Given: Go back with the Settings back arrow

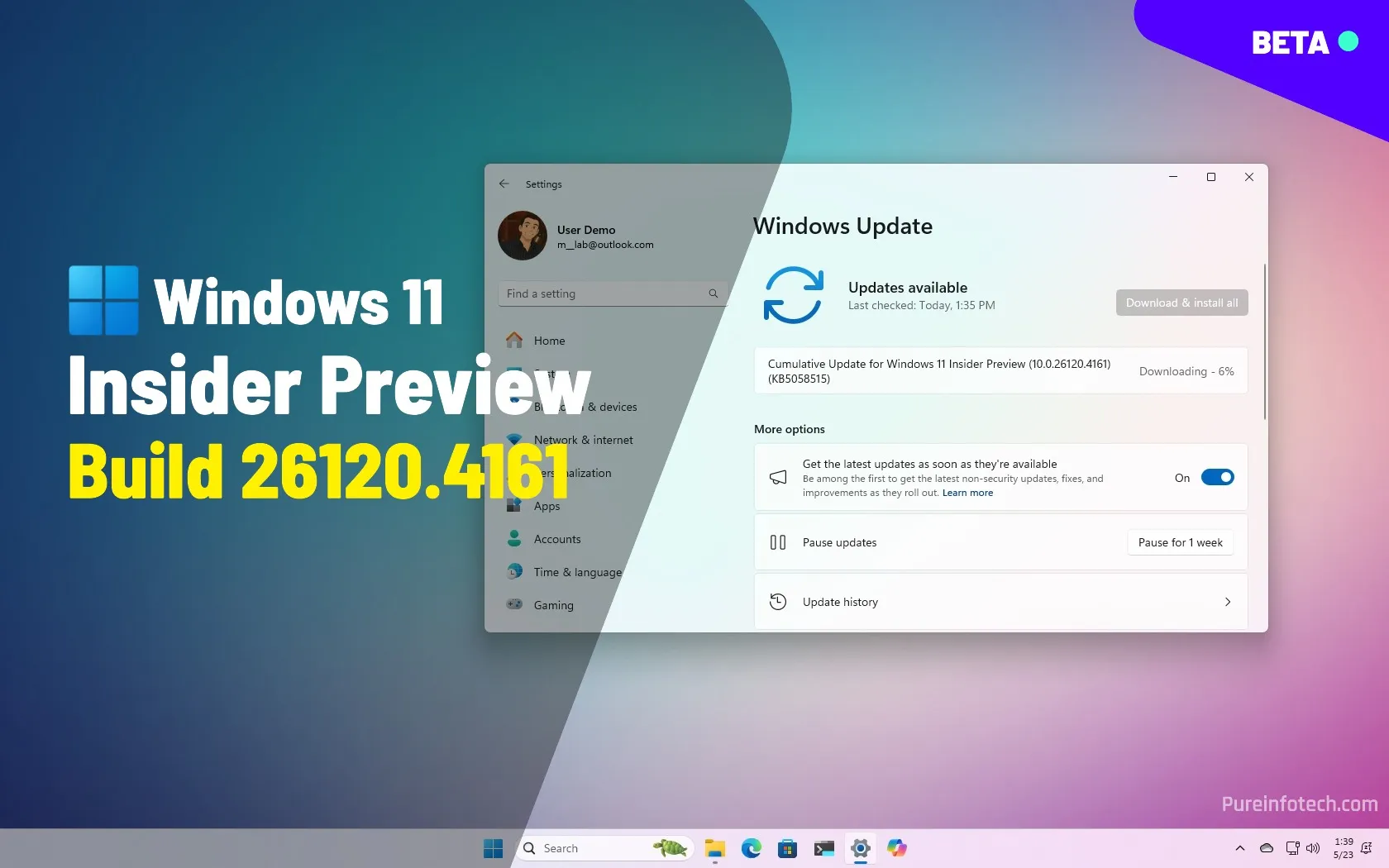Looking at the screenshot, I should (x=504, y=184).
